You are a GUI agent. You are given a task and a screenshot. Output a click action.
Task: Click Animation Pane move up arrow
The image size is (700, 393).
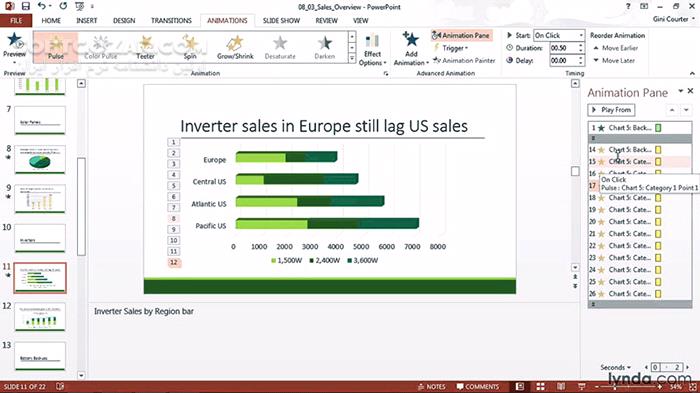coord(672,110)
